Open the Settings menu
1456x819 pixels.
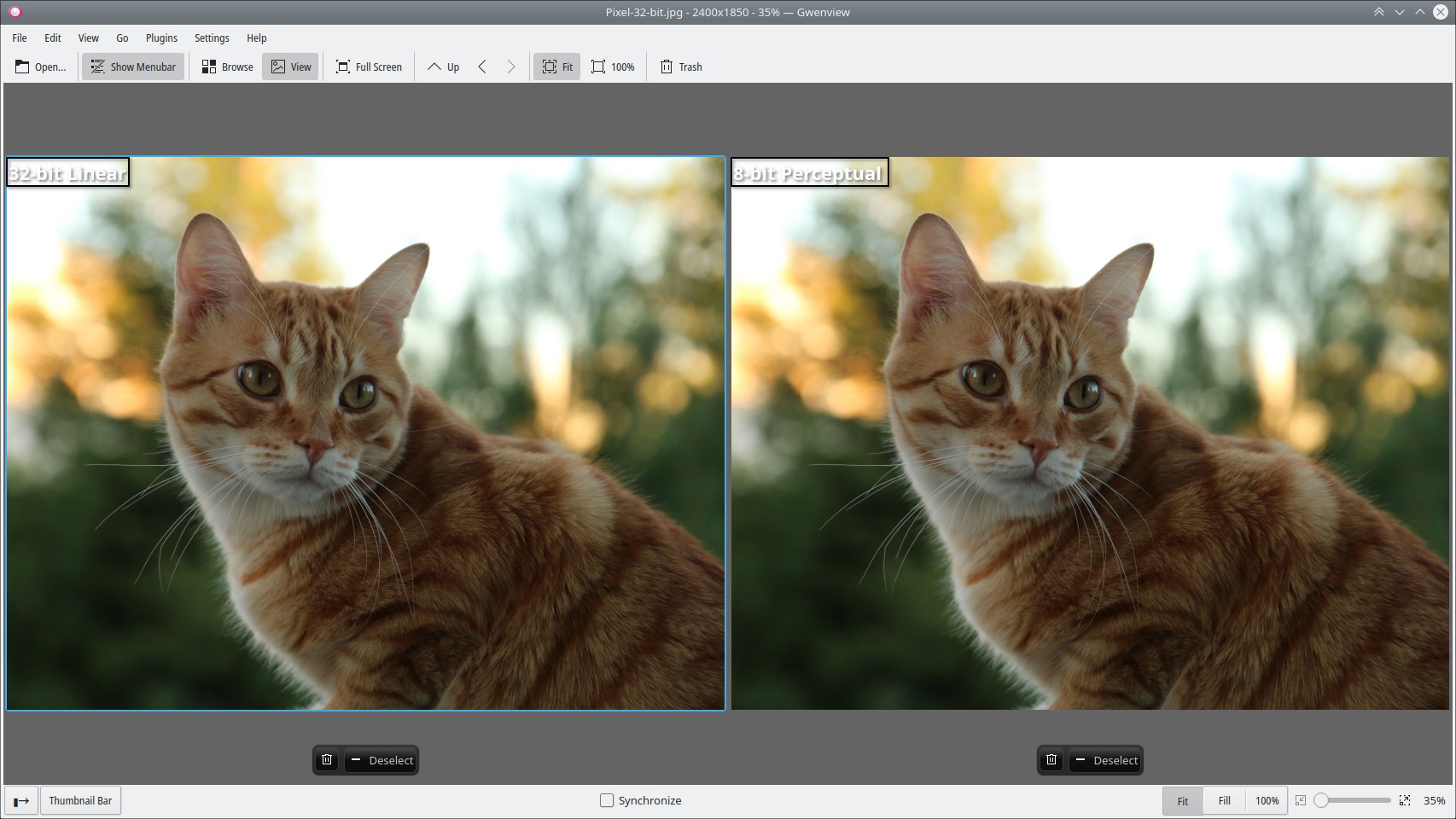pos(212,38)
